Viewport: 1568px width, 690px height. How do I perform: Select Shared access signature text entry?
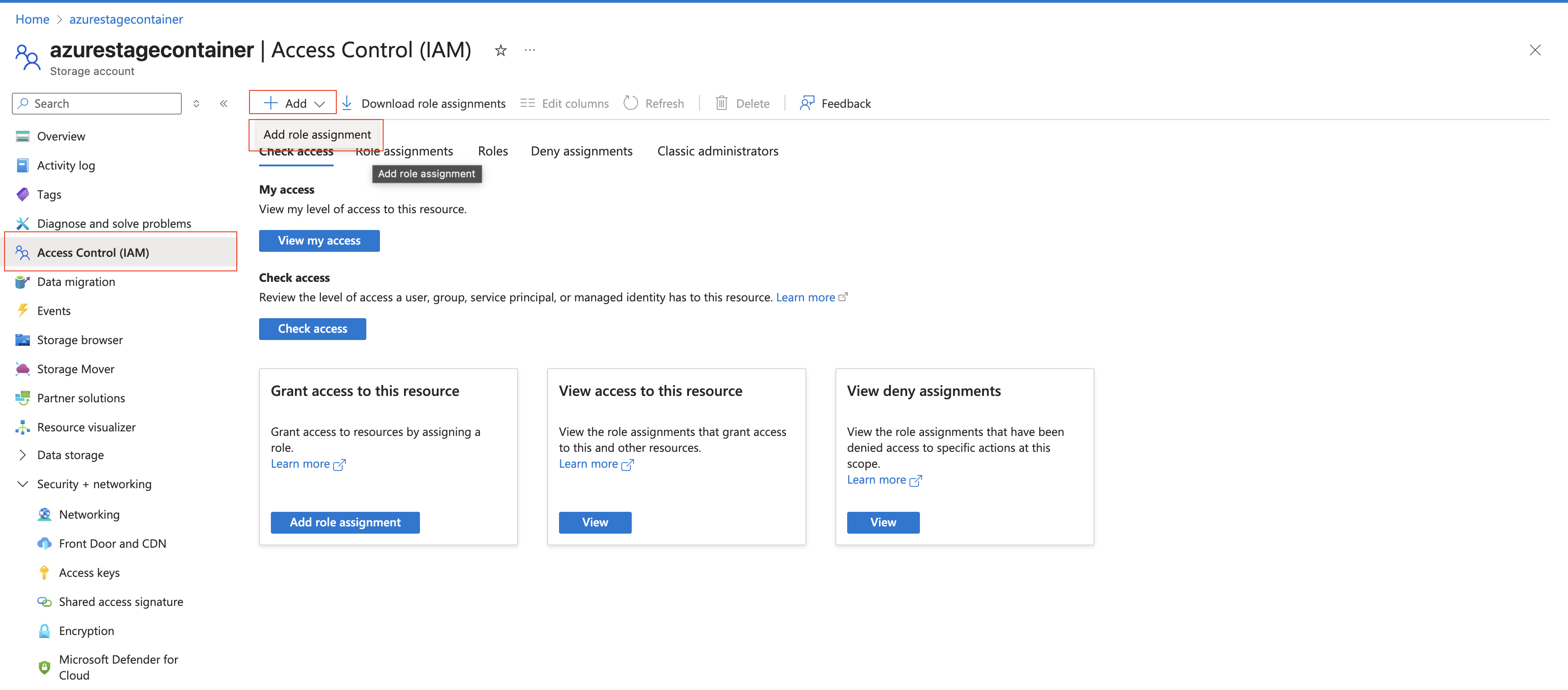pos(121,602)
